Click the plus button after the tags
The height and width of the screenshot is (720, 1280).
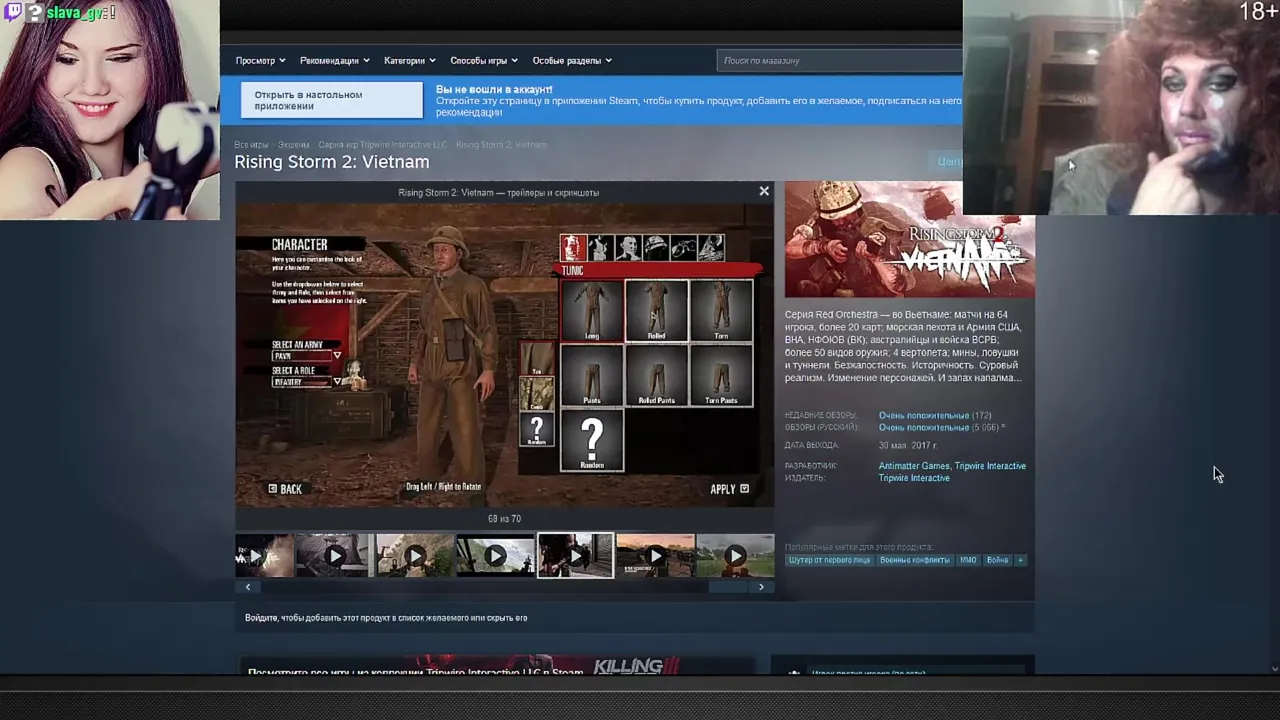click(x=1020, y=560)
